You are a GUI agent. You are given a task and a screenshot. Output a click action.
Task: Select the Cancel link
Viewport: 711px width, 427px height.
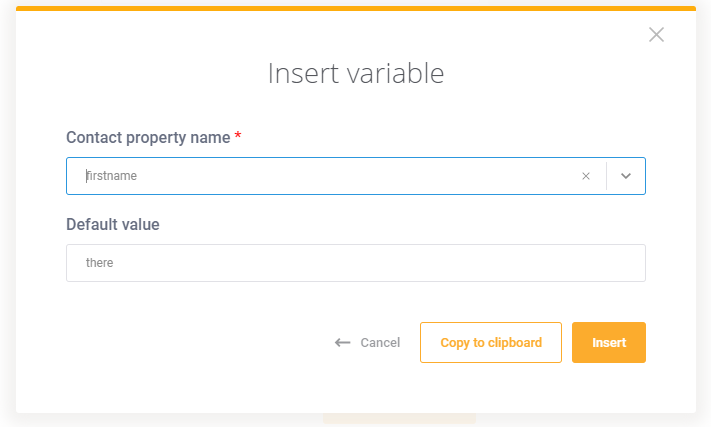[380, 343]
